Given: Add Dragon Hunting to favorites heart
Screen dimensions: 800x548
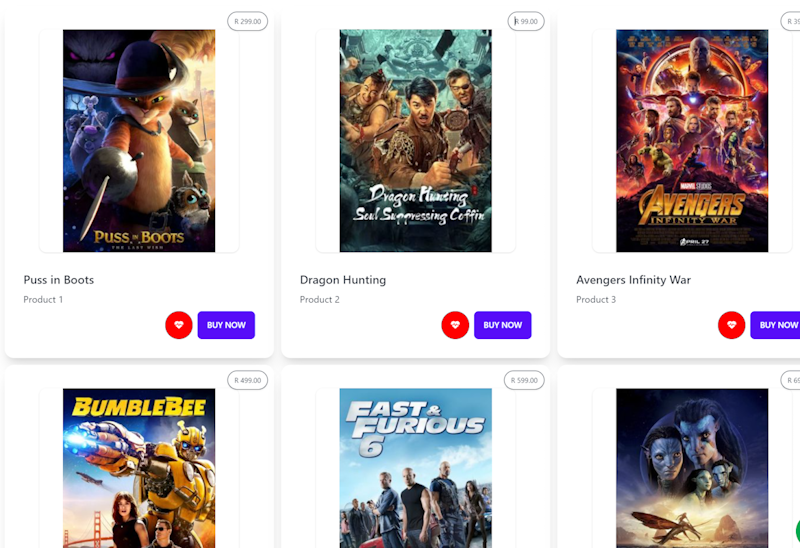Looking at the screenshot, I should point(455,325).
